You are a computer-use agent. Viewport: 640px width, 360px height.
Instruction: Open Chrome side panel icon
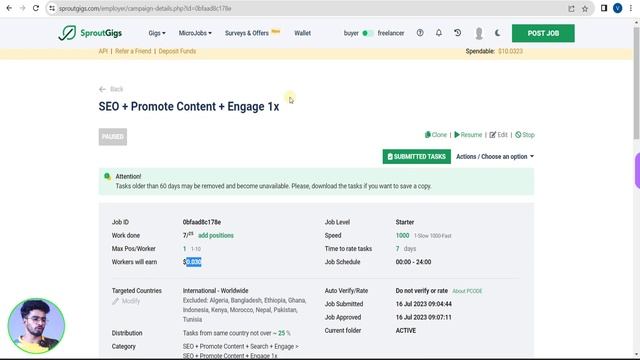pos(604,8)
